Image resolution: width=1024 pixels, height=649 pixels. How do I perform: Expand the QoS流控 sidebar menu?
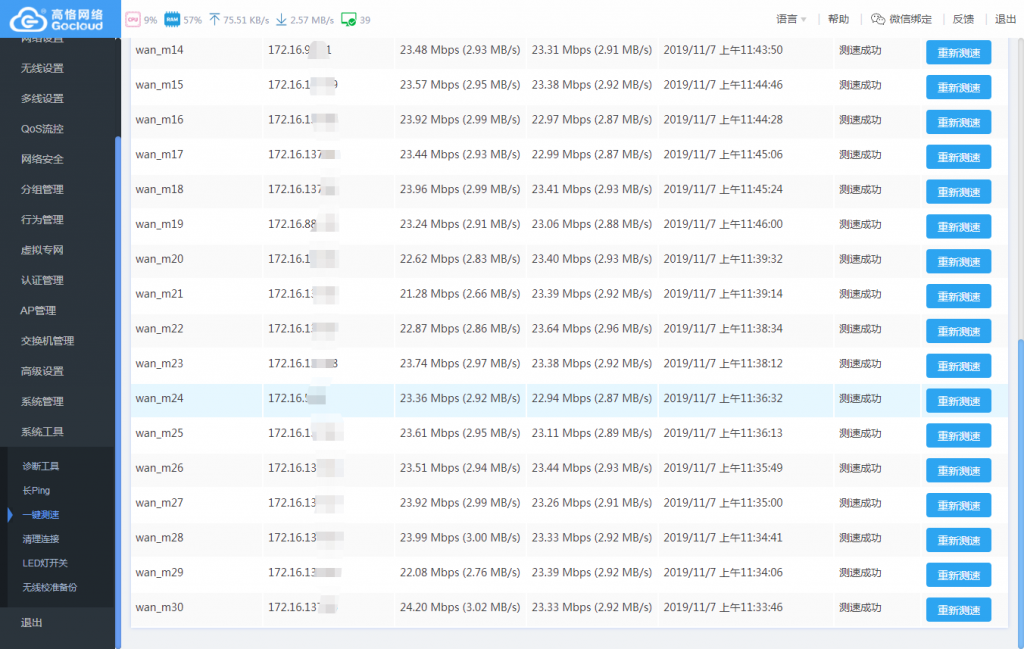(x=42, y=129)
